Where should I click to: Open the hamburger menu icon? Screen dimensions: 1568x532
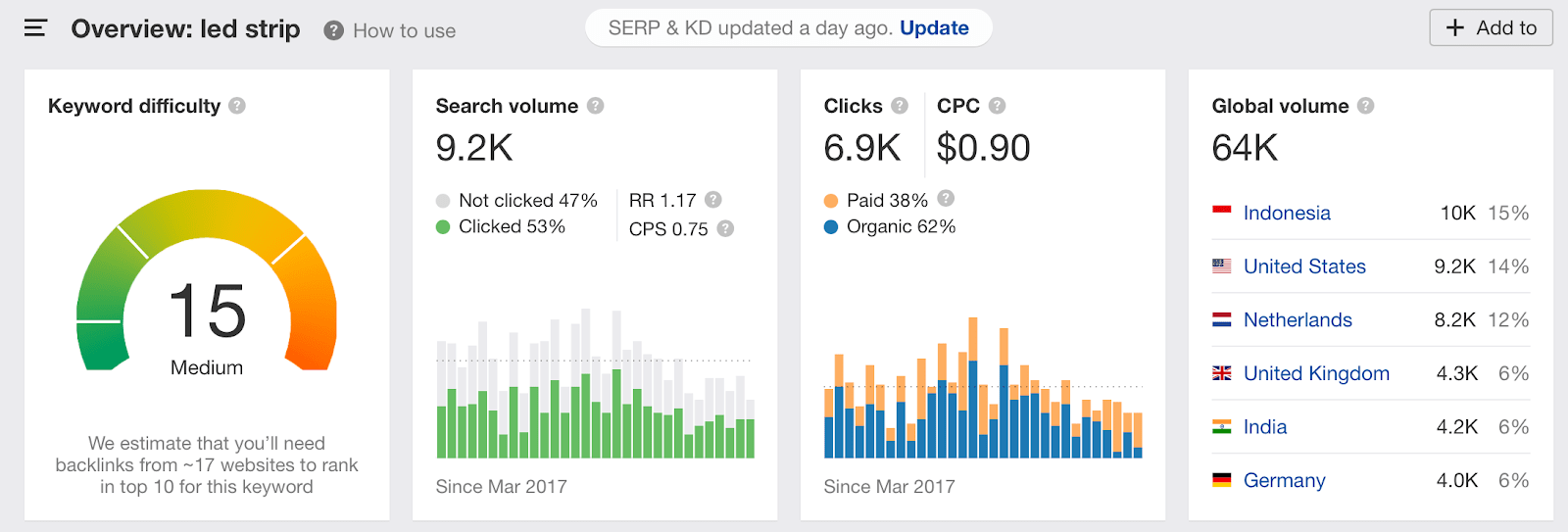pos(35,28)
